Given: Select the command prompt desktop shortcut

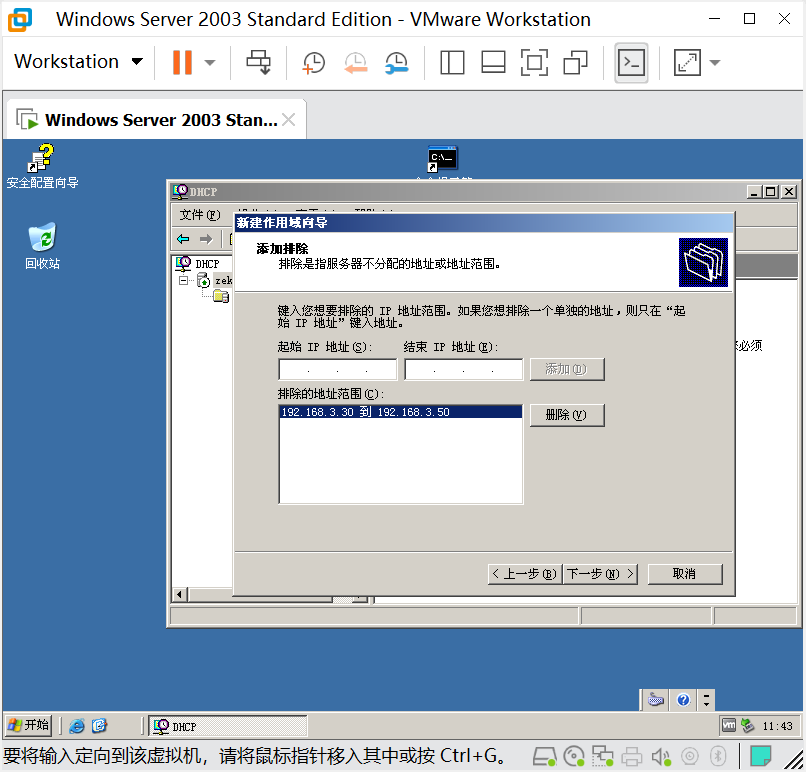Looking at the screenshot, I should pos(443,159).
